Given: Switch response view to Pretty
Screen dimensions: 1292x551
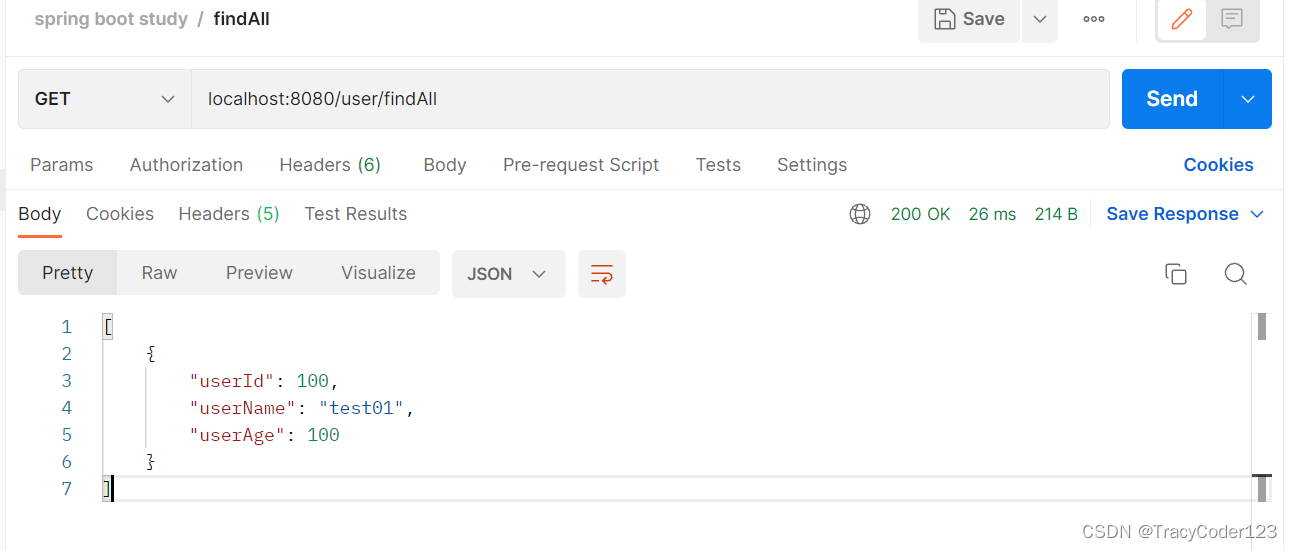Looking at the screenshot, I should point(67,273).
